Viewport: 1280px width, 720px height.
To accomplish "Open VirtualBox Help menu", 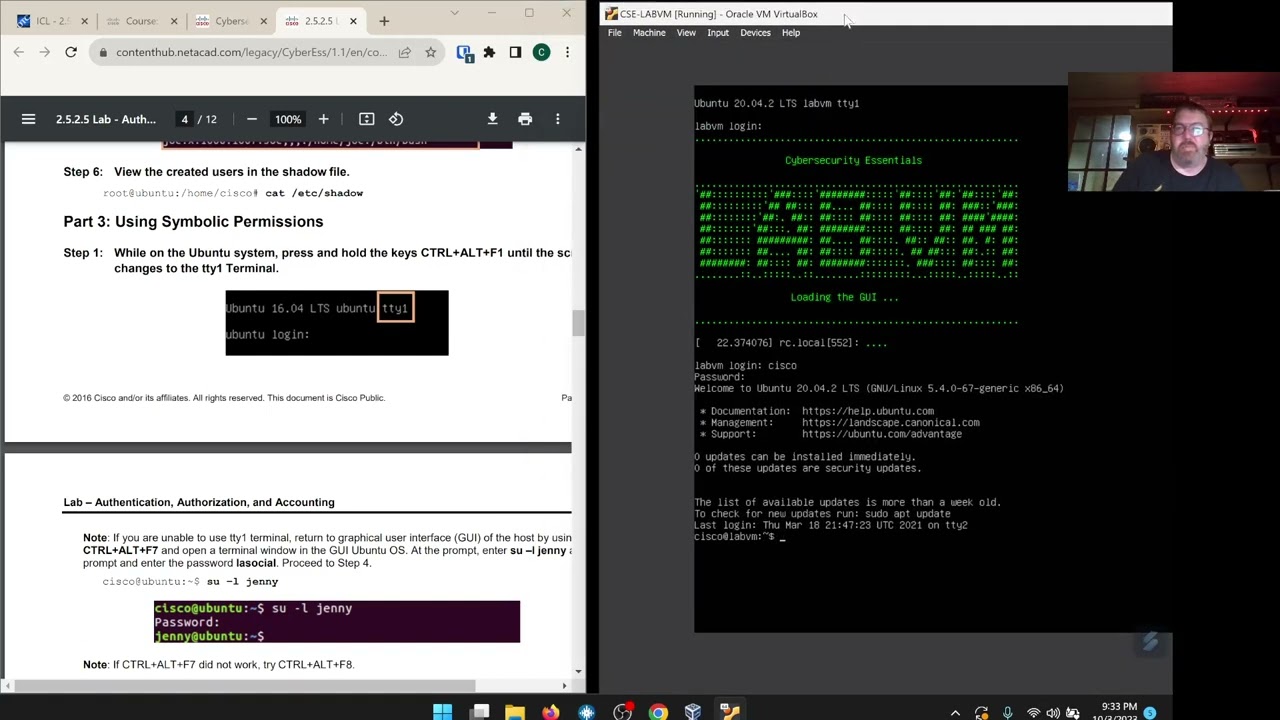I will [791, 33].
